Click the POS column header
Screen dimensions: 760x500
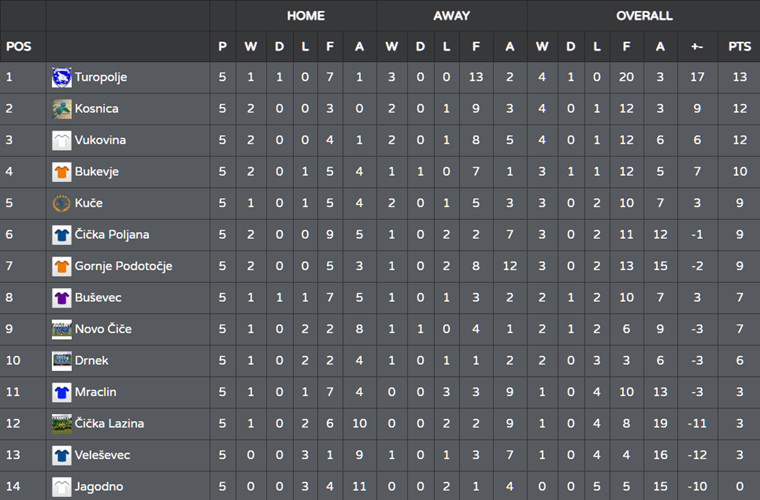tap(18, 47)
